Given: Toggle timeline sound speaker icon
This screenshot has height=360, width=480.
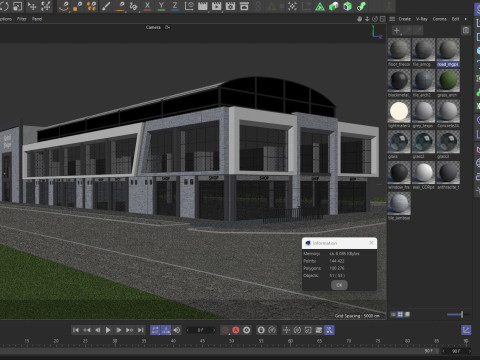Looking at the screenshot, I should [177, 330].
